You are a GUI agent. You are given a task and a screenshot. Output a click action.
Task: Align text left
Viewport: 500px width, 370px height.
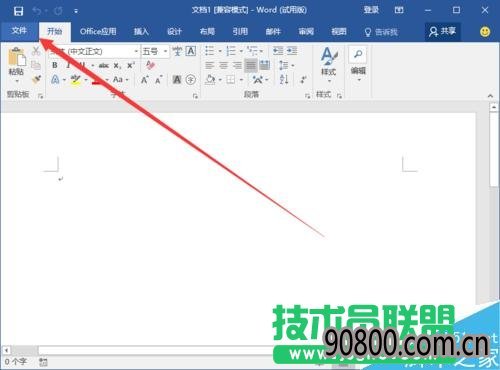tap(210, 65)
